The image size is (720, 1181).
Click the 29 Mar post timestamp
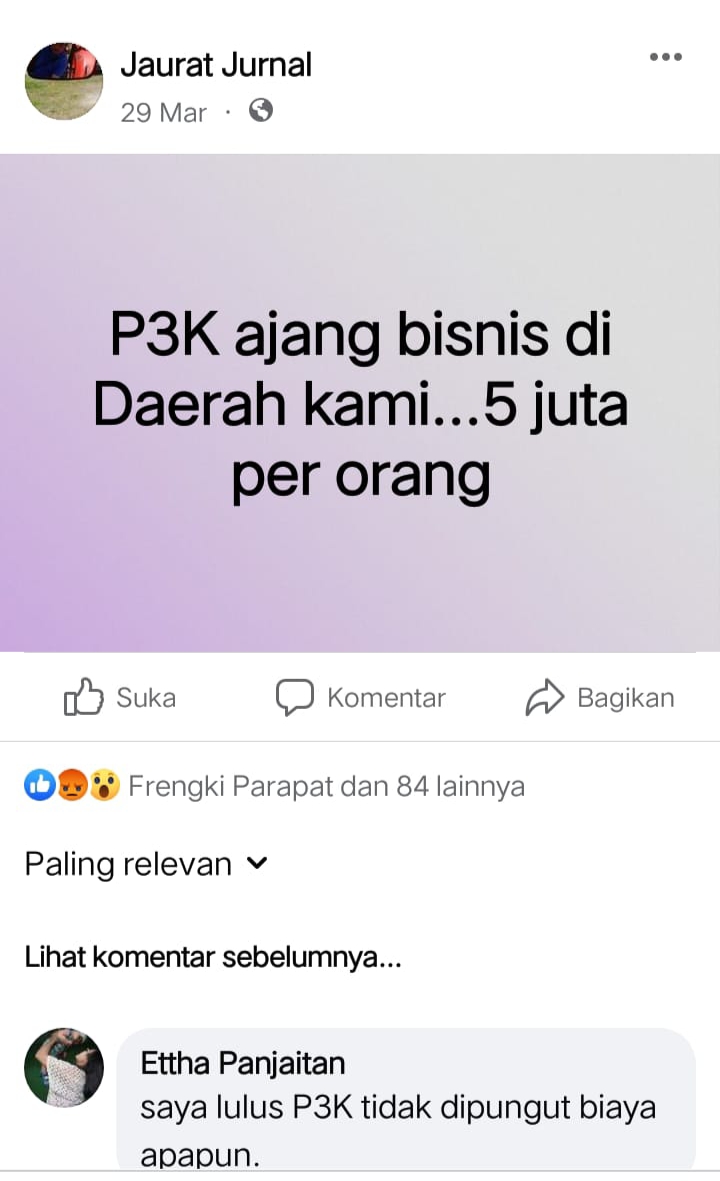coord(163,112)
